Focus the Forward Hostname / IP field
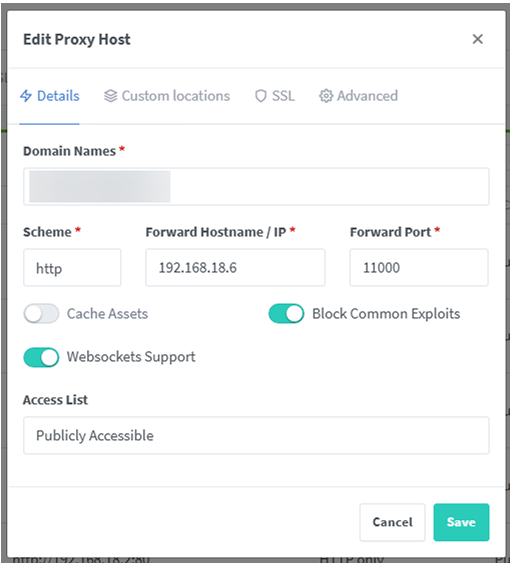Image resolution: width=512 pixels, height=566 pixels. point(235,267)
